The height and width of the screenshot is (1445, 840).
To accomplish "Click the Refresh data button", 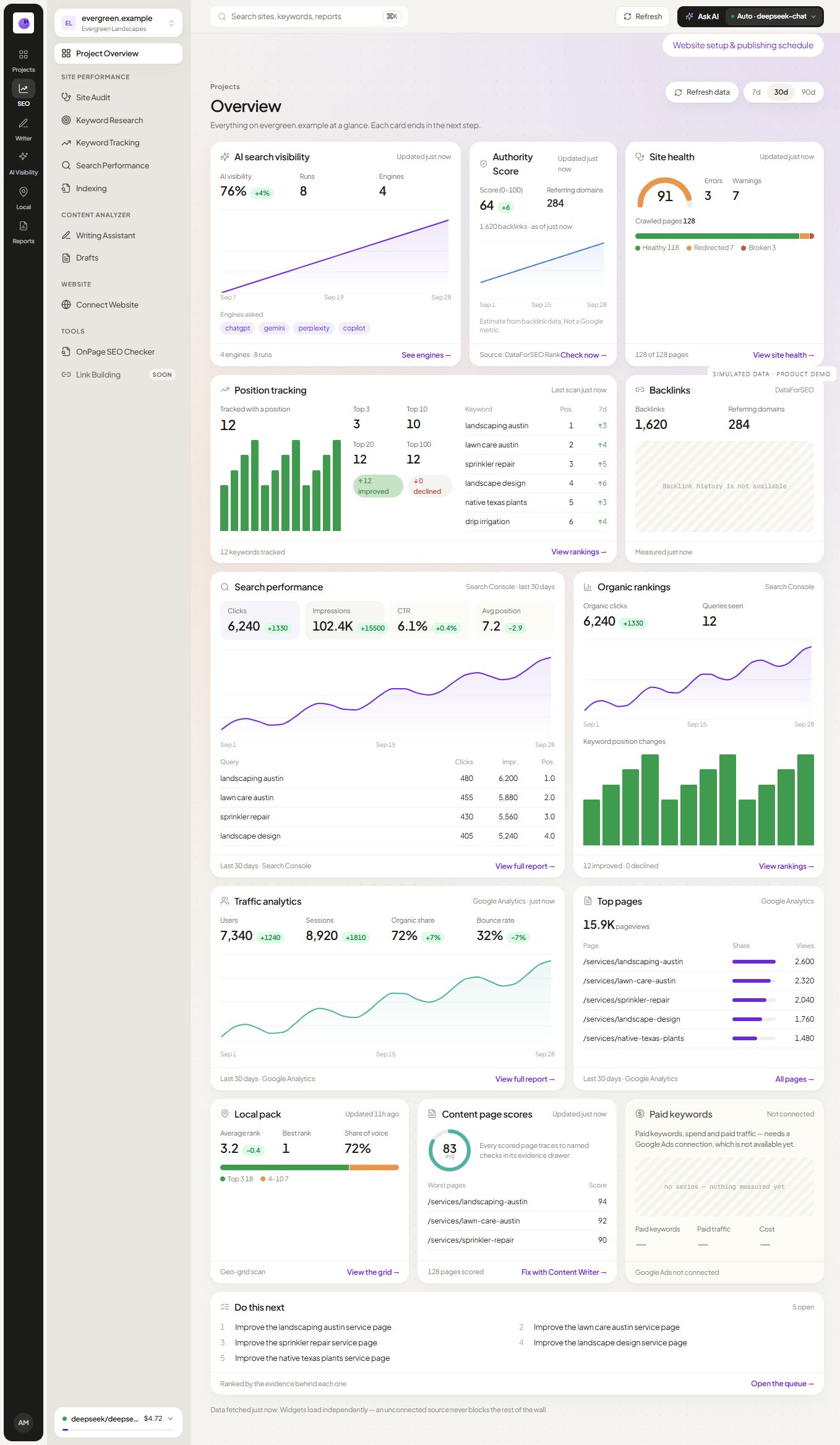I will coord(702,92).
